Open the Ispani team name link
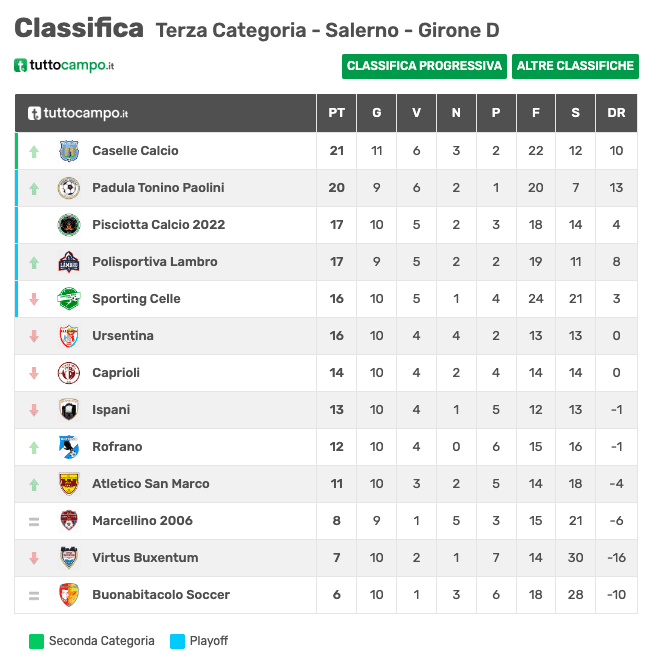658x666 pixels. pyautogui.click(x=111, y=409)
